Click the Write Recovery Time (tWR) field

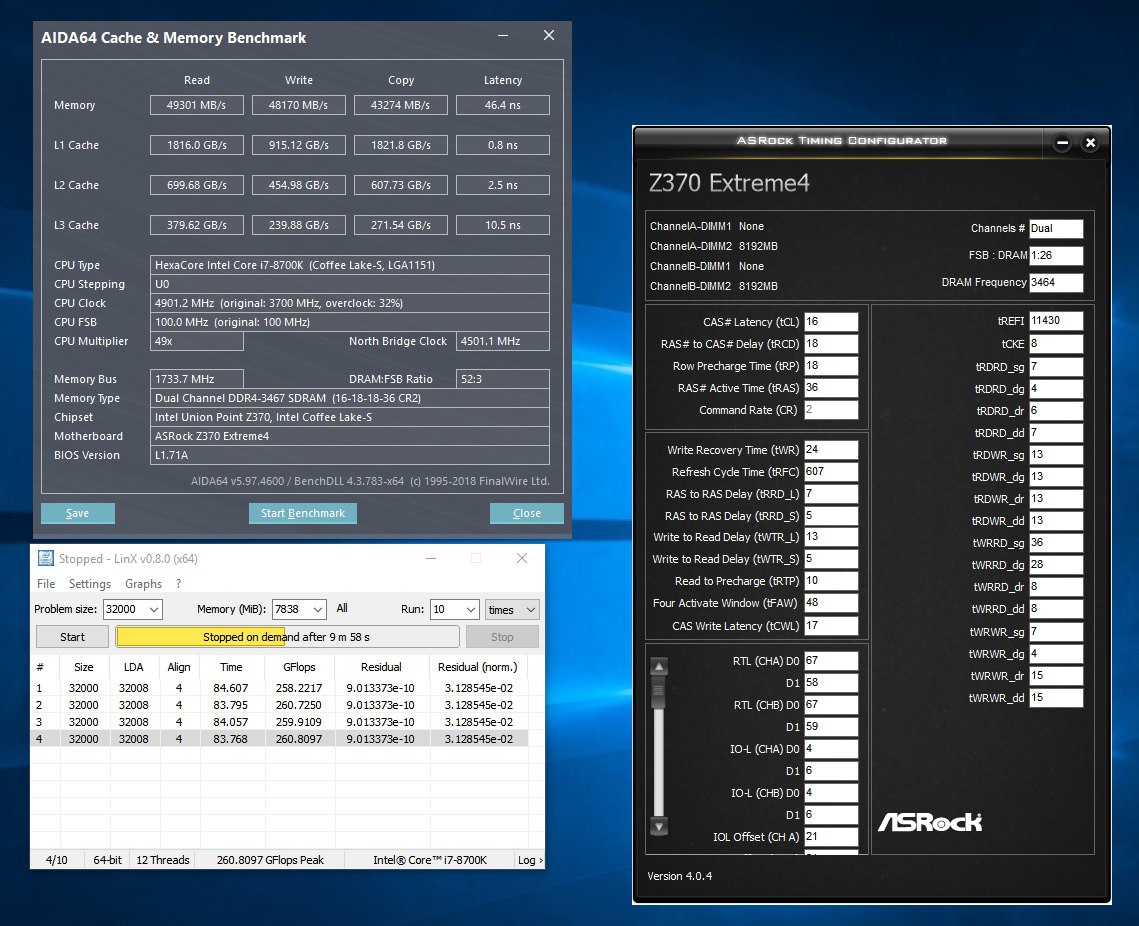pos(831,450)
